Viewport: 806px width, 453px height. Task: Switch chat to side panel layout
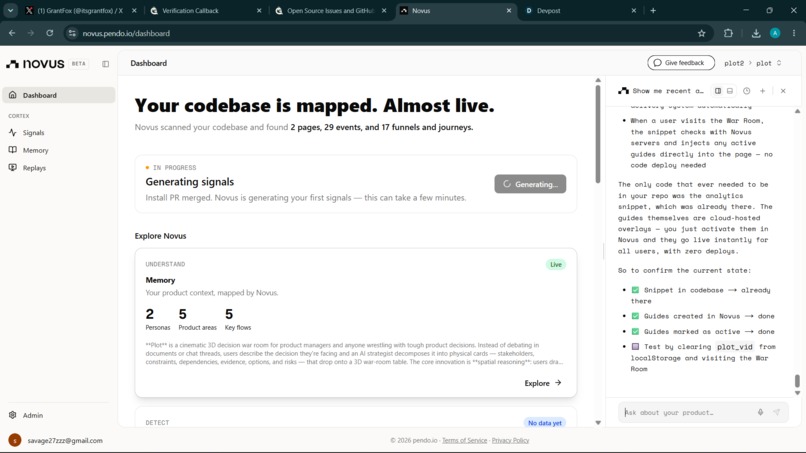(718, 91)
